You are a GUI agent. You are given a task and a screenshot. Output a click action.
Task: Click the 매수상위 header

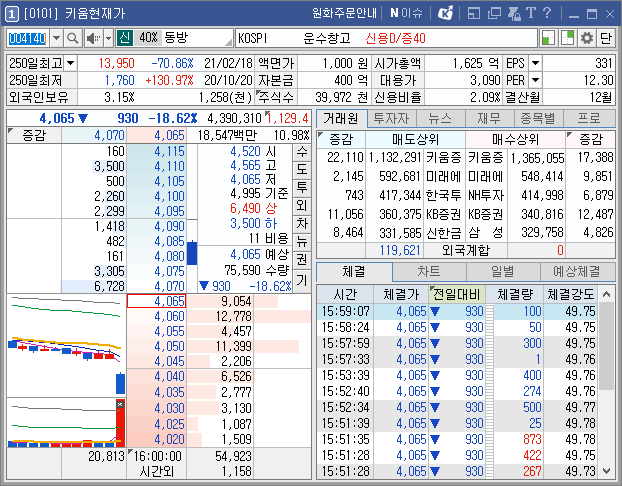[x=515, y=139]
